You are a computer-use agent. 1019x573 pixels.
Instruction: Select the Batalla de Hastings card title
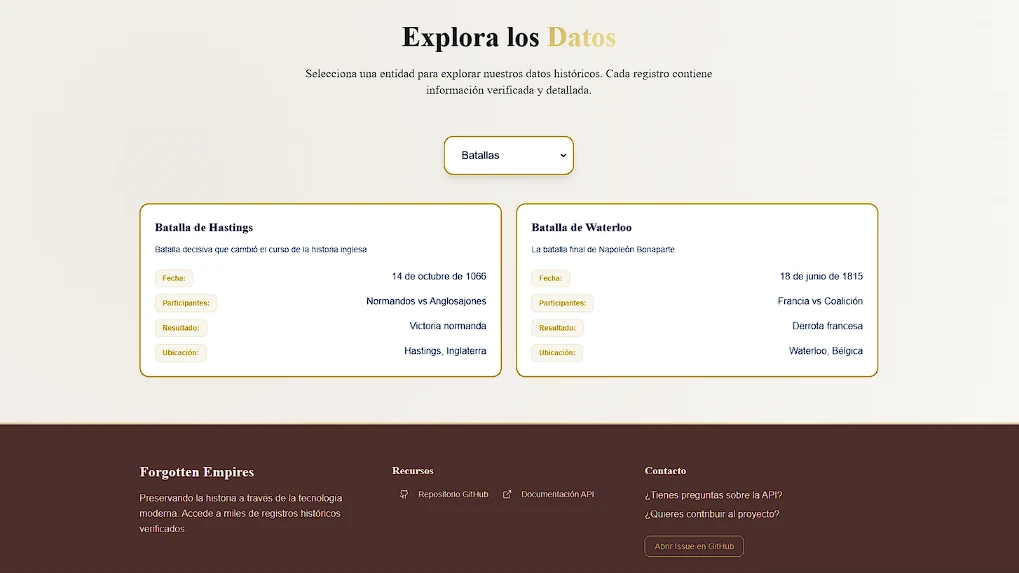(x=204, y=228)
